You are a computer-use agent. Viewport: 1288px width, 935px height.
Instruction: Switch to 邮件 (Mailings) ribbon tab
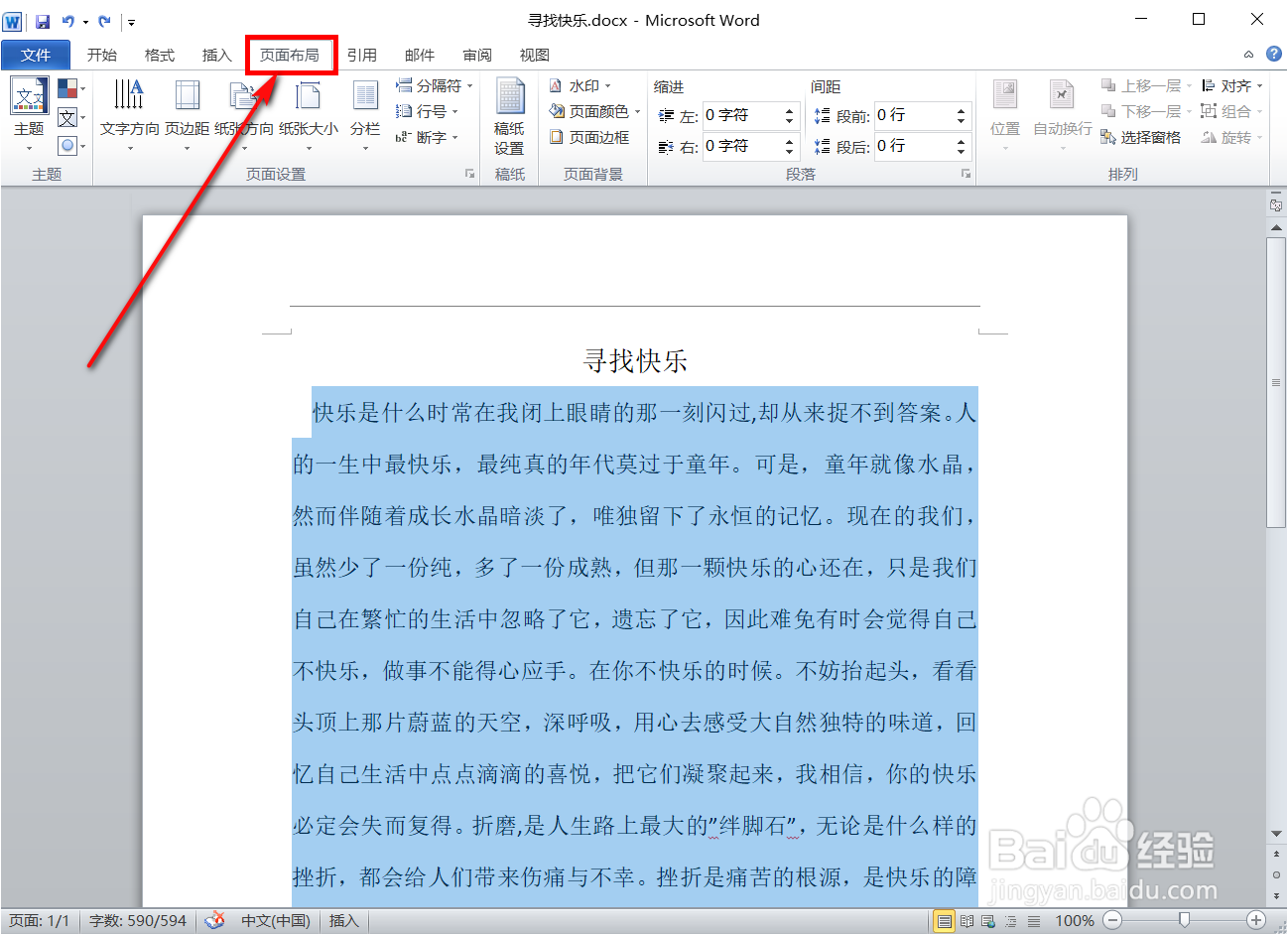(x=420, y=55)
